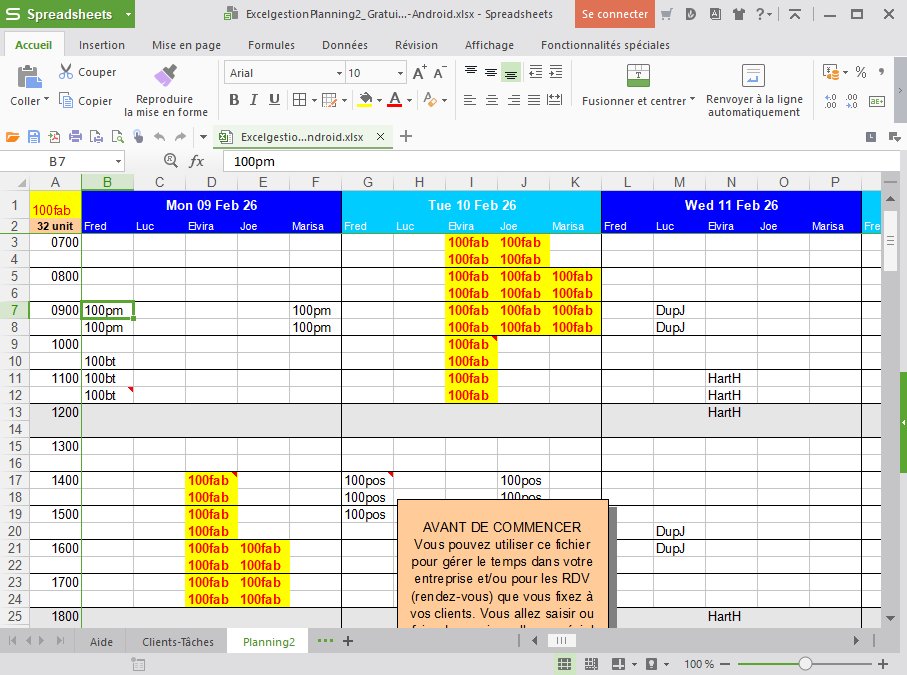
Task: Click the Copier icon
Action: point(66,101)
